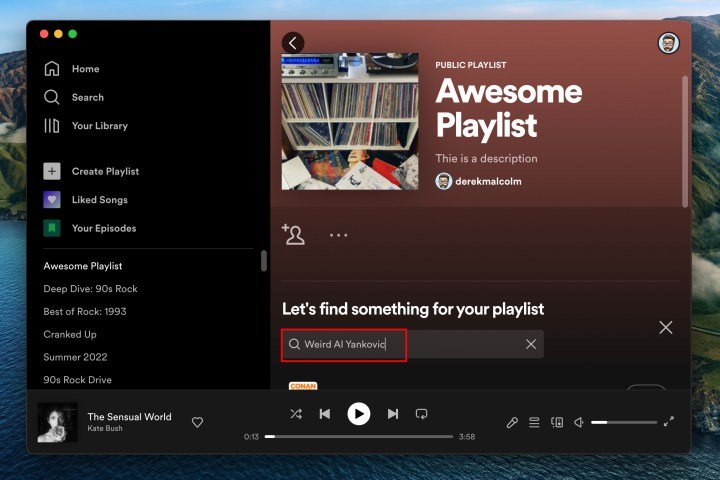Skip to next track
The image size is (720, 480).
pyautogui.click(x=393, y=414)
